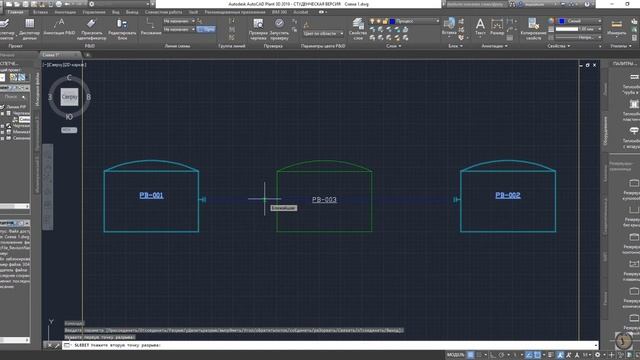Open the Data Manager (Диспетчер данных) tool
The width and height of the screenshot is (640, 360).
(29, 29)
